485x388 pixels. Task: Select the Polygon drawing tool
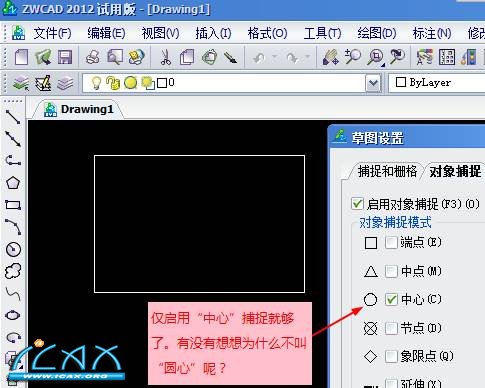[13, 183]
